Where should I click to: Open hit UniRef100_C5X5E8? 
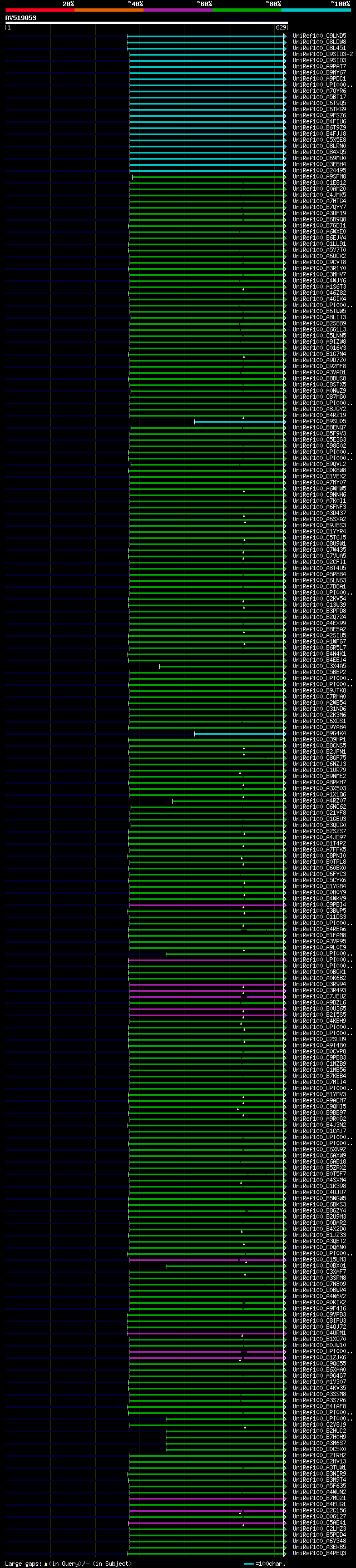(319, 141)
